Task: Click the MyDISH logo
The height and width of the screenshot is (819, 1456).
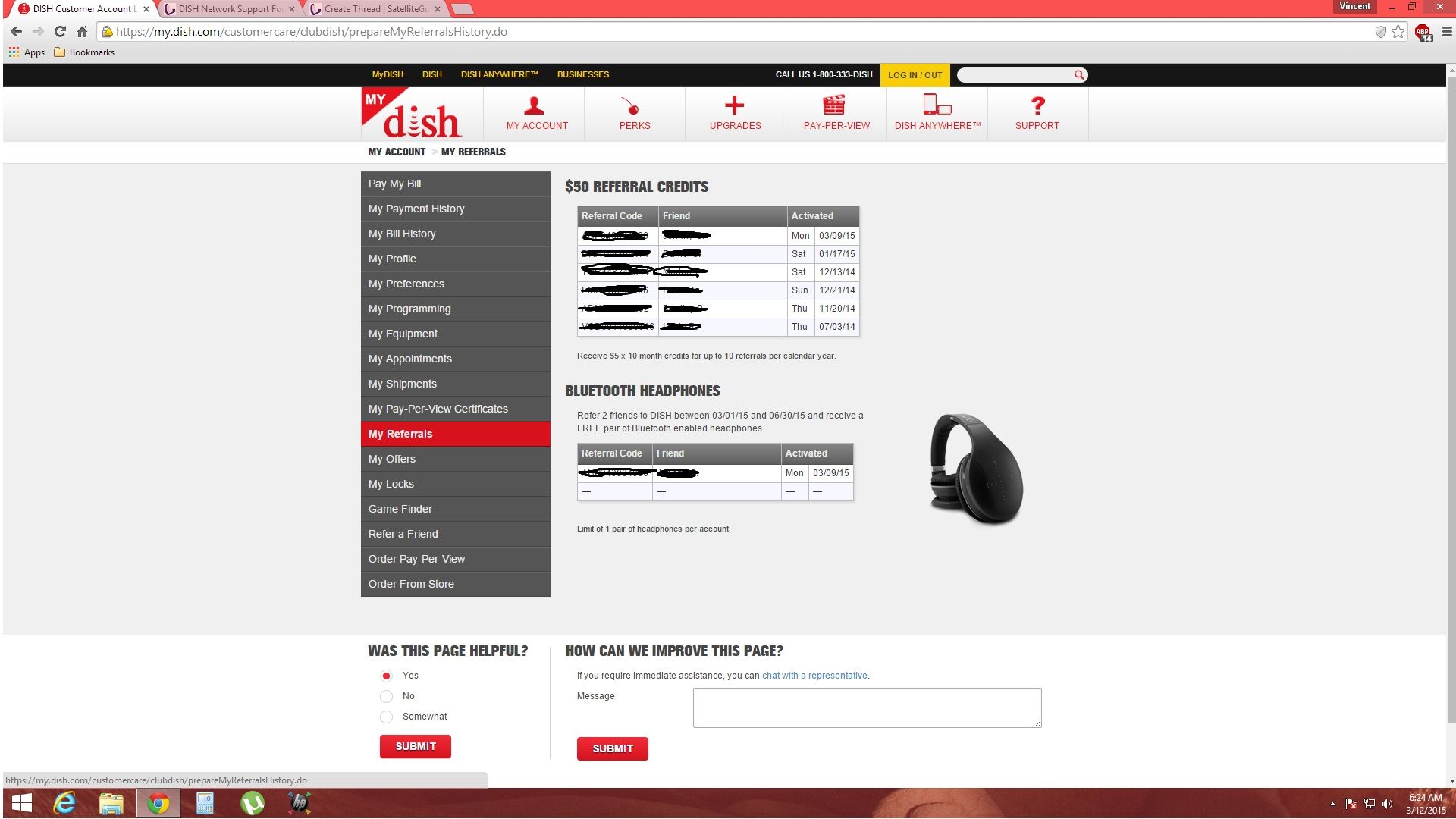Action: (x=411, y=114)
